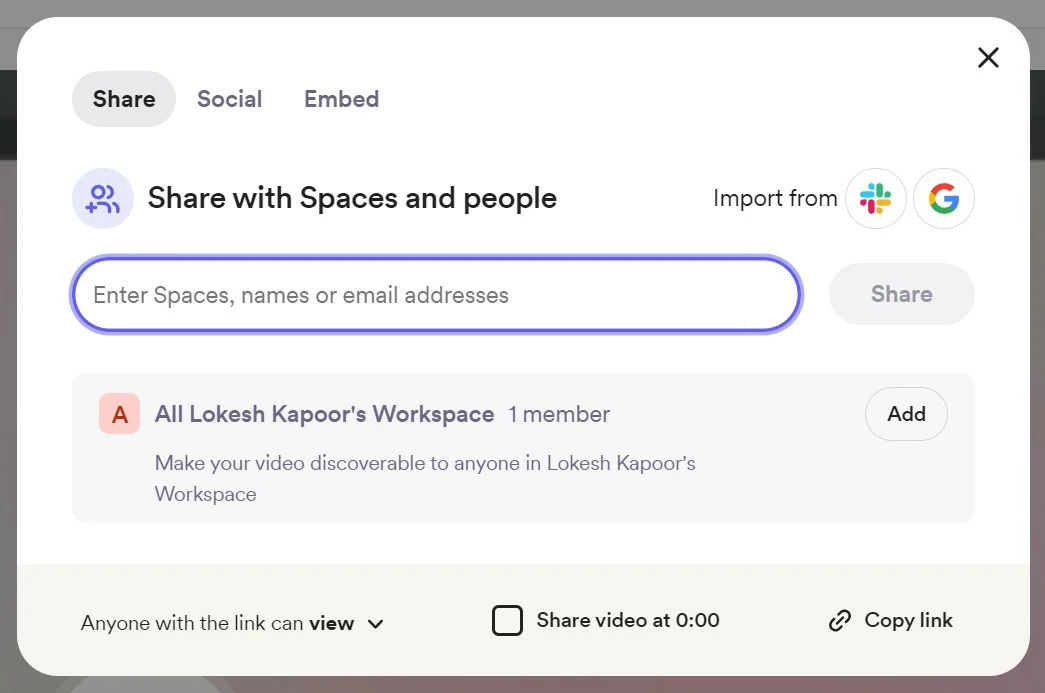Click the Slack import icon
Viewport: 1045px width, 693px height.
875,198
